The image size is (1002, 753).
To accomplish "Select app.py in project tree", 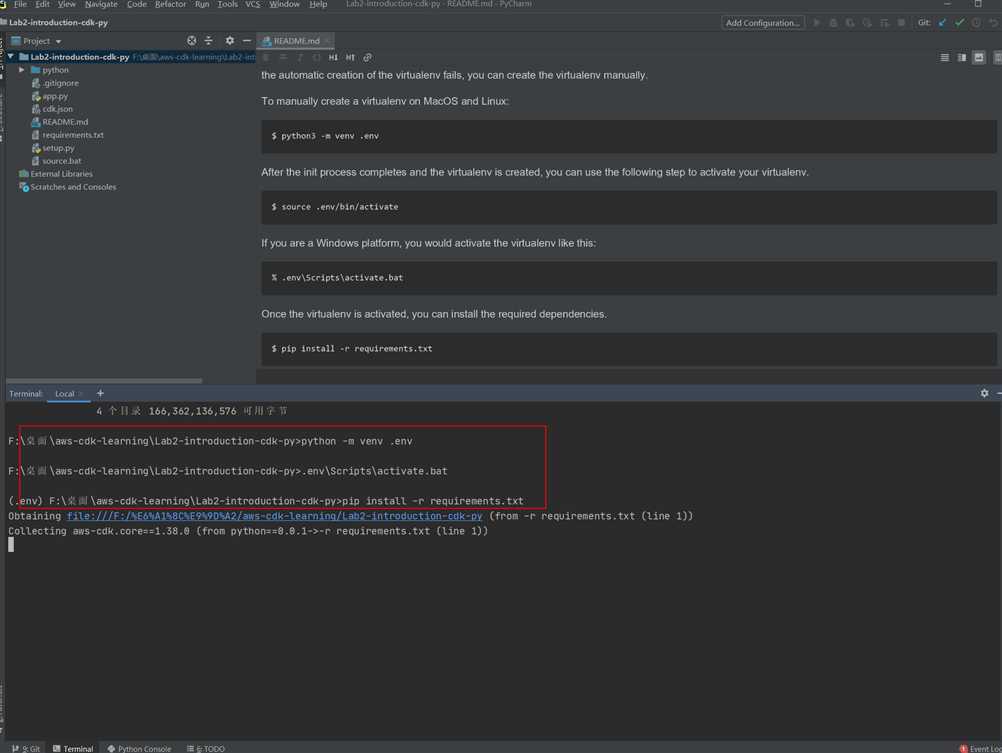I will (x=55, y=97).
